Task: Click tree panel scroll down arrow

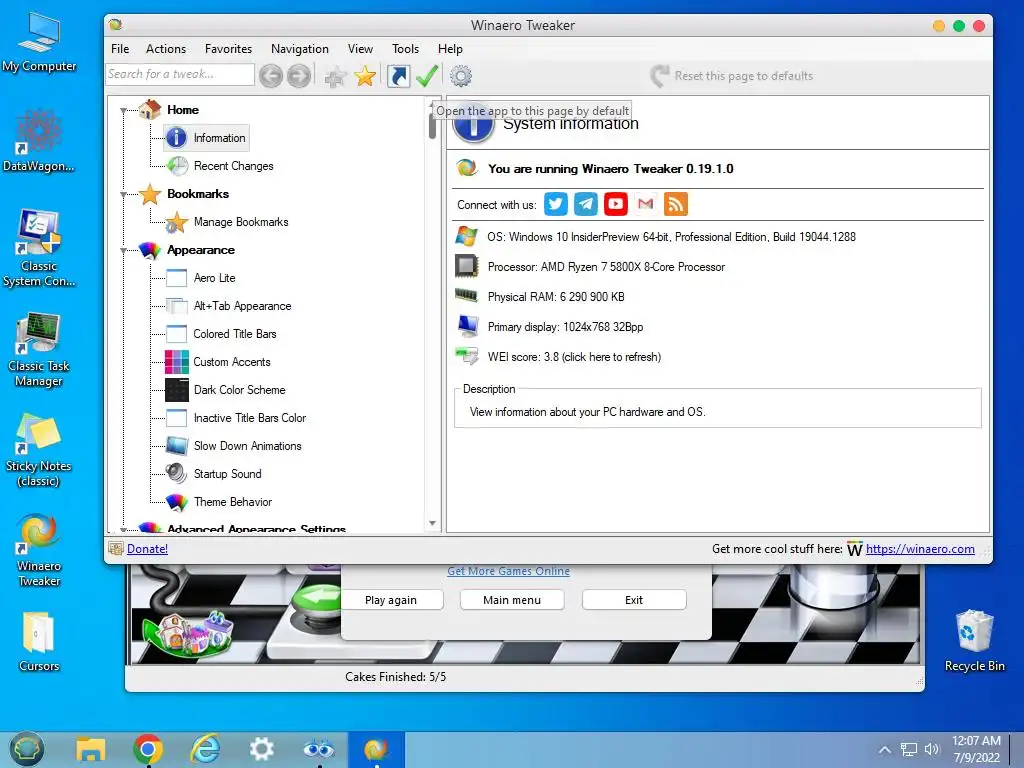Action: (432, 524)
